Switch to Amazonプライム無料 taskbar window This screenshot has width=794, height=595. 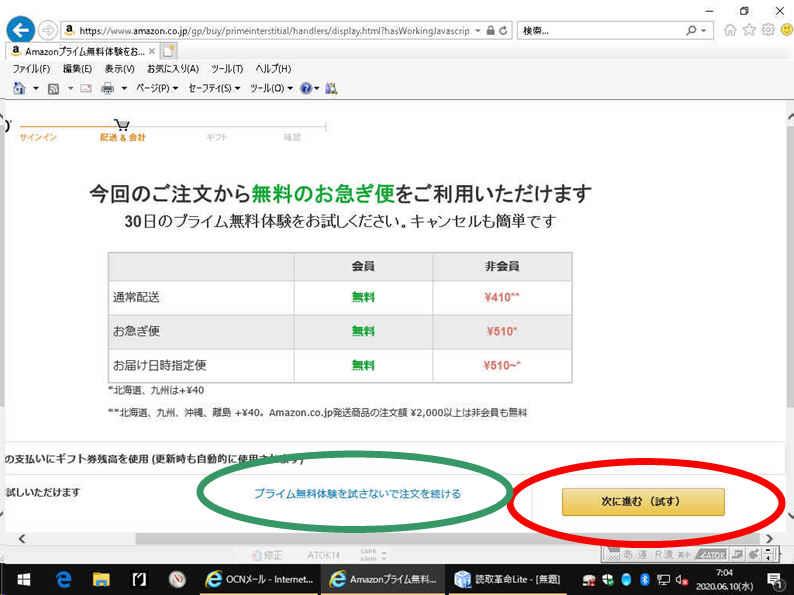click(x=383, y=579)
